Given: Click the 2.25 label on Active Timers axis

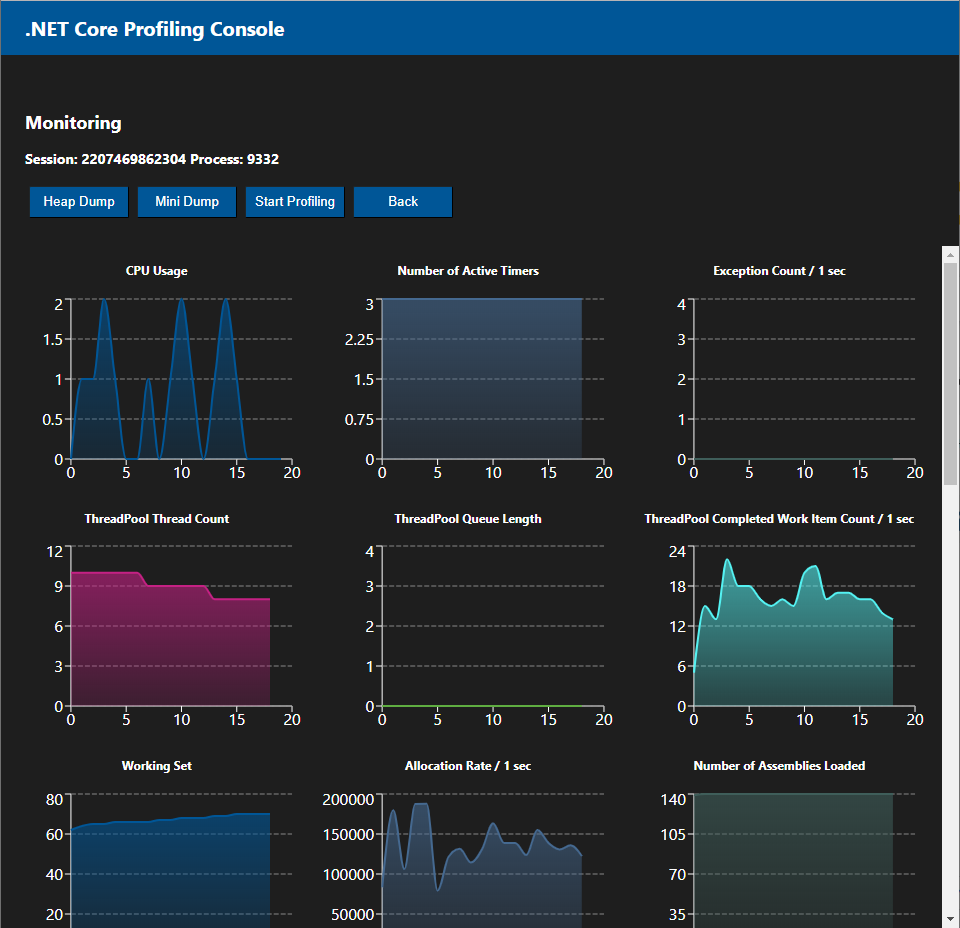Looking at the screenshot, I should 359,340.
